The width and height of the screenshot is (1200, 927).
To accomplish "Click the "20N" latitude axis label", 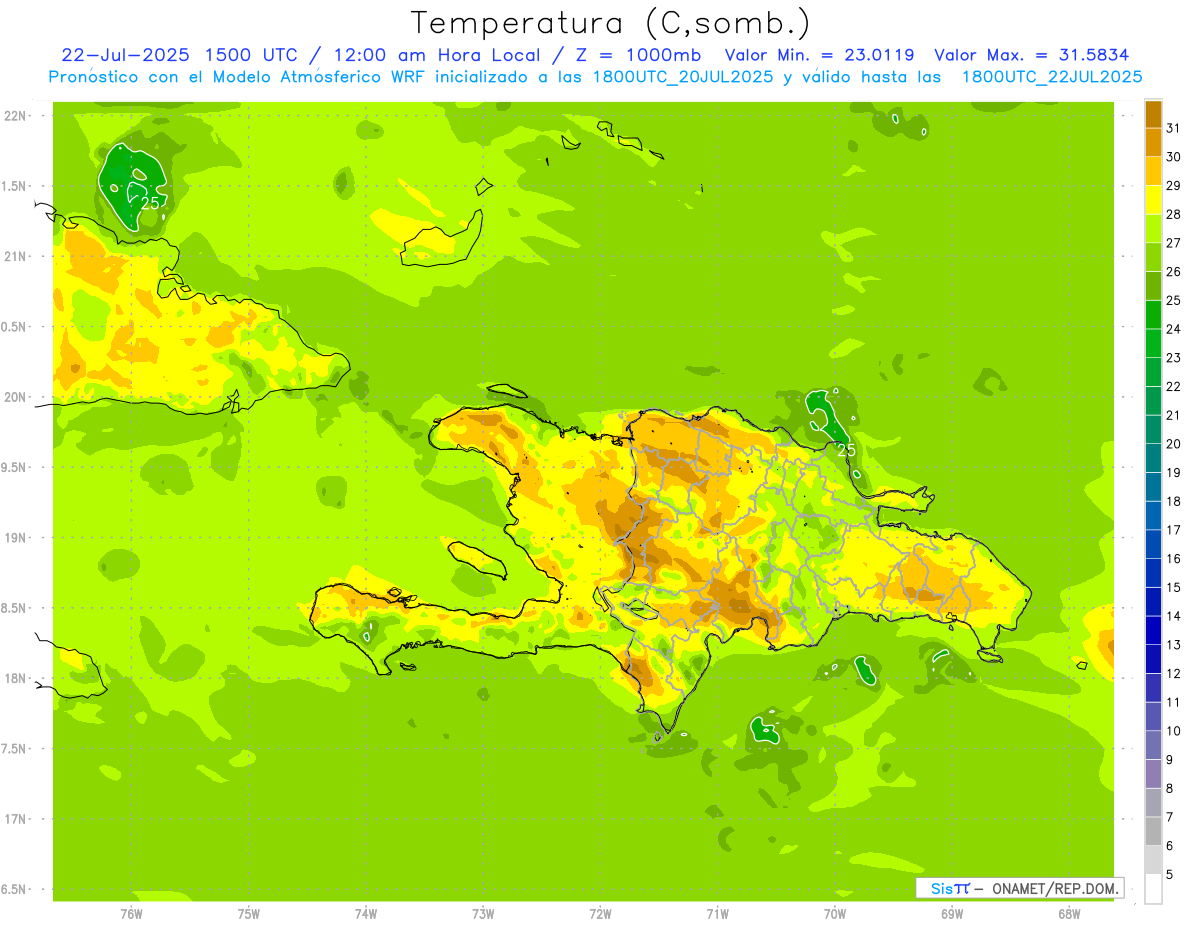I will coord(15,397).
